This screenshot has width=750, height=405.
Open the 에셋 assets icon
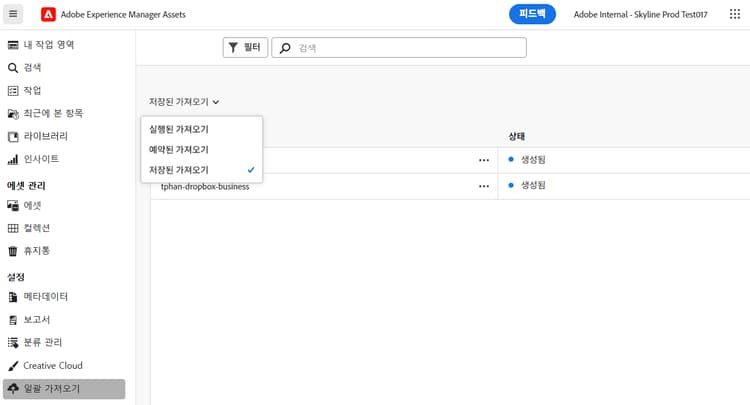[x=13, y=206]
